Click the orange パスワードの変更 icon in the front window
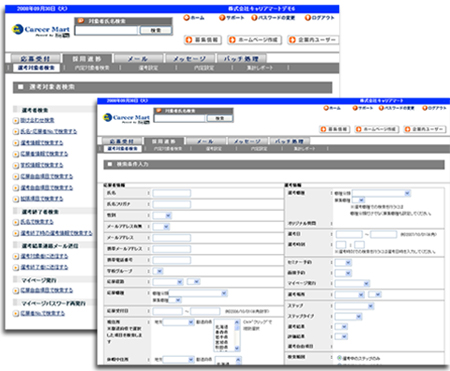 [381, 108]
